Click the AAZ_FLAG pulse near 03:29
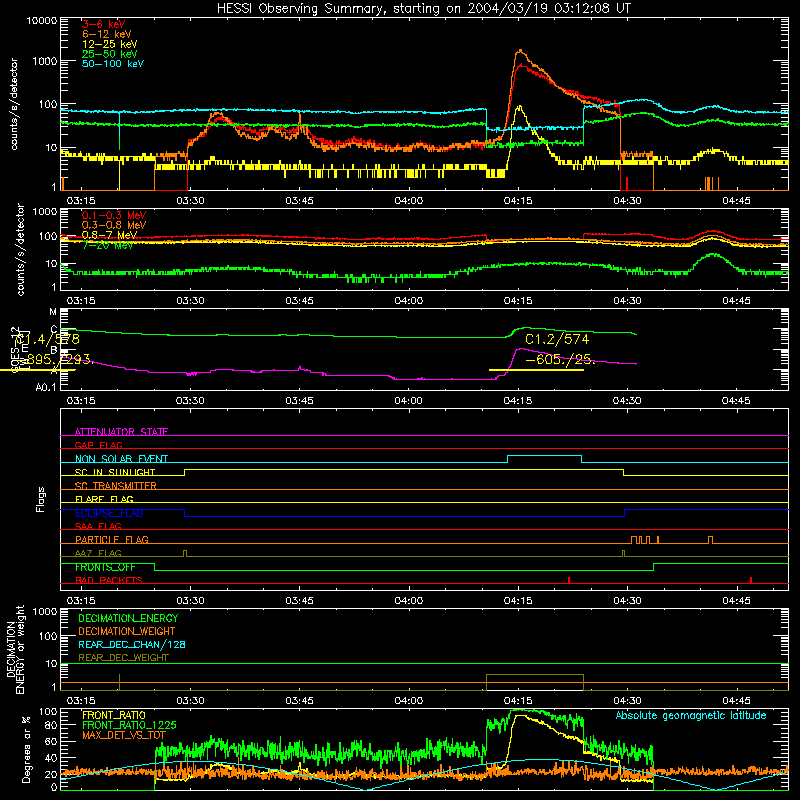Screen dimensions: 800x800 click(x=185, y=553)
